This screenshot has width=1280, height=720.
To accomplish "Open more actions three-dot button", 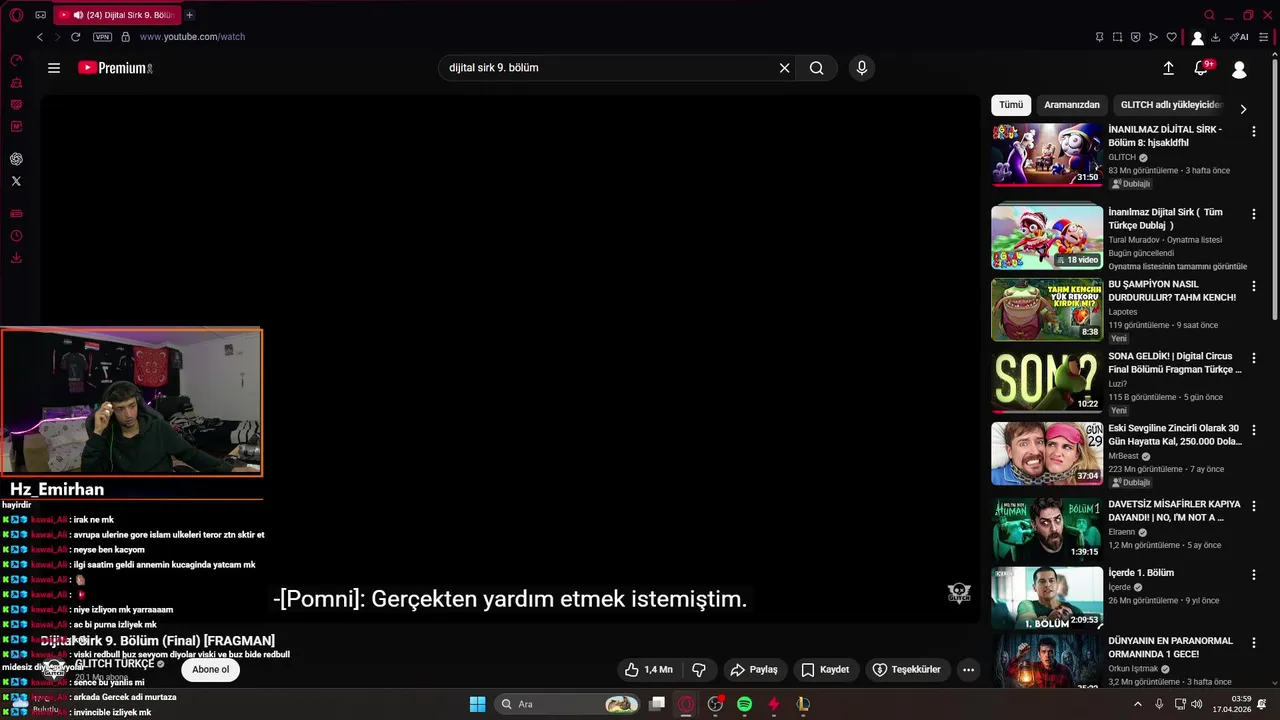I will click(968, 670).
